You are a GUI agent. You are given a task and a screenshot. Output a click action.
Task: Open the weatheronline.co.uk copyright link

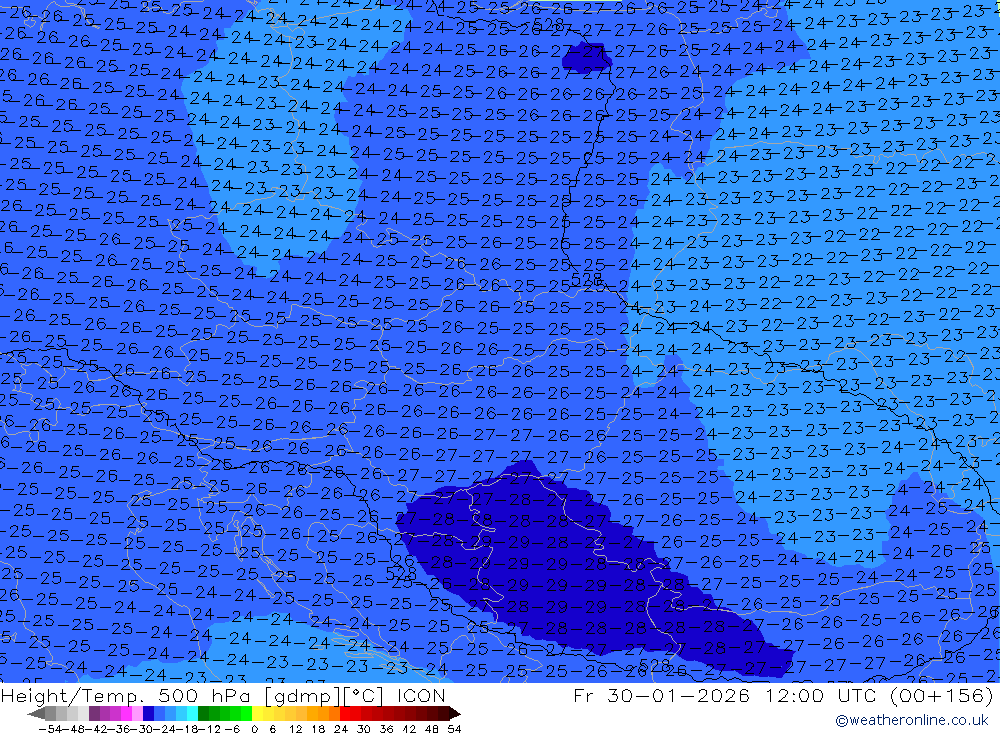click(x=912, y=720)
